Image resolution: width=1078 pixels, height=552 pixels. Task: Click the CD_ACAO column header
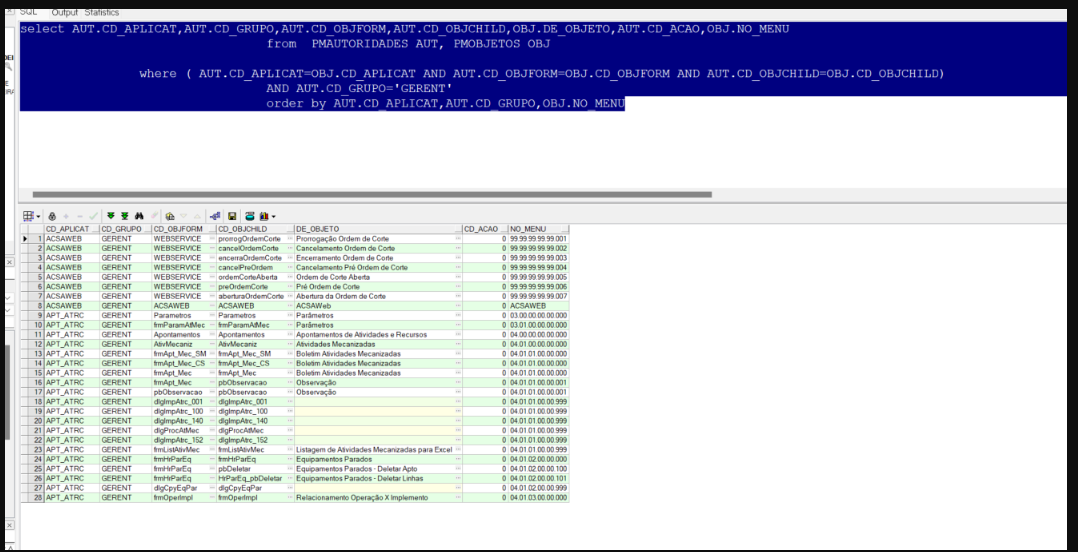click(x=485, y=228)
